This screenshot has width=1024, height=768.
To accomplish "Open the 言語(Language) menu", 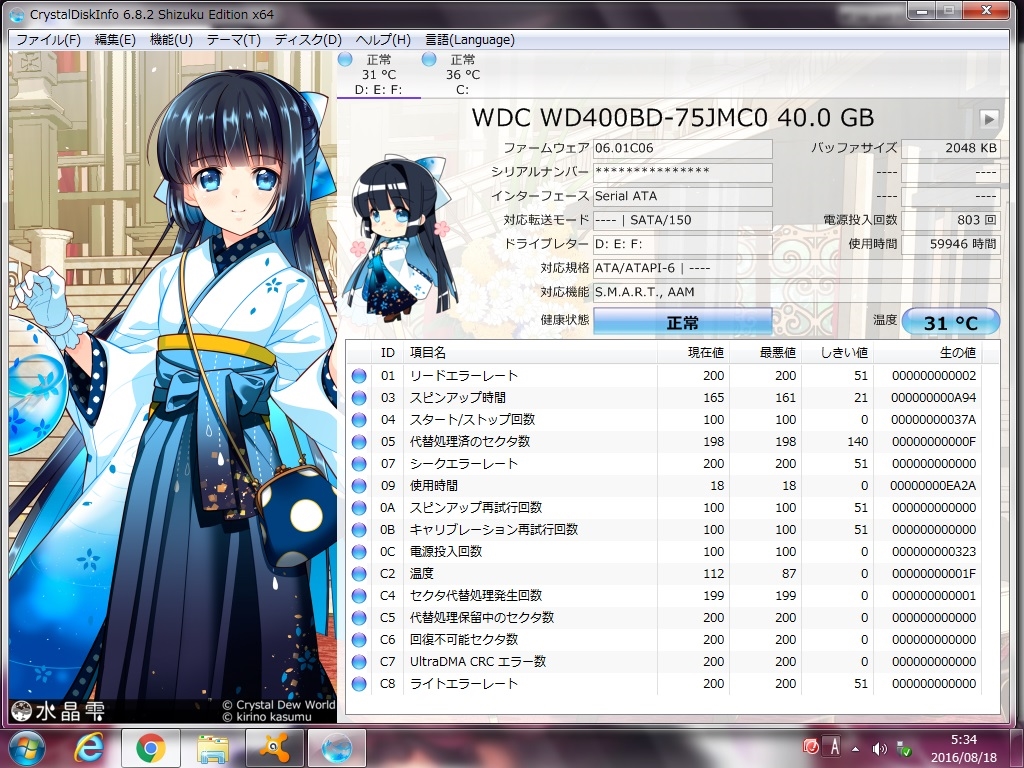I will 470,40.
